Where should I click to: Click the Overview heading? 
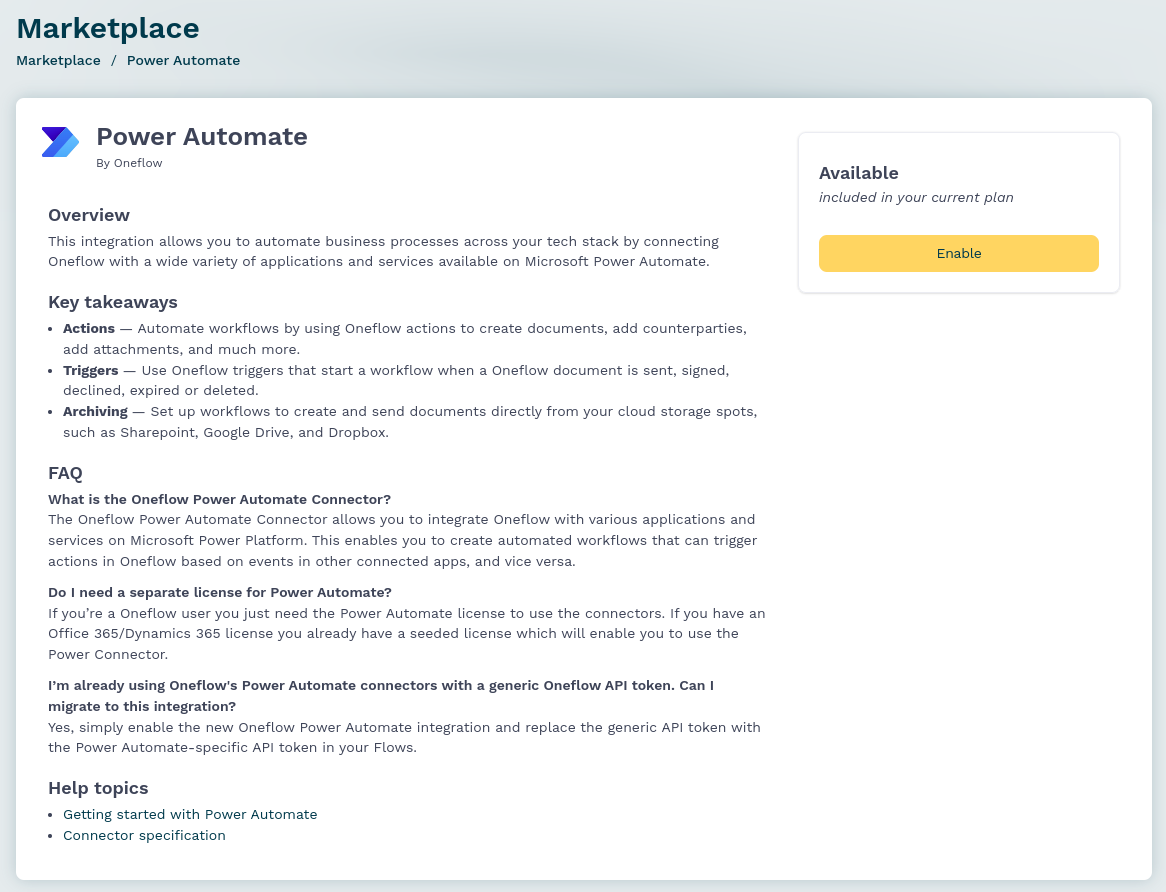(89, 215)
